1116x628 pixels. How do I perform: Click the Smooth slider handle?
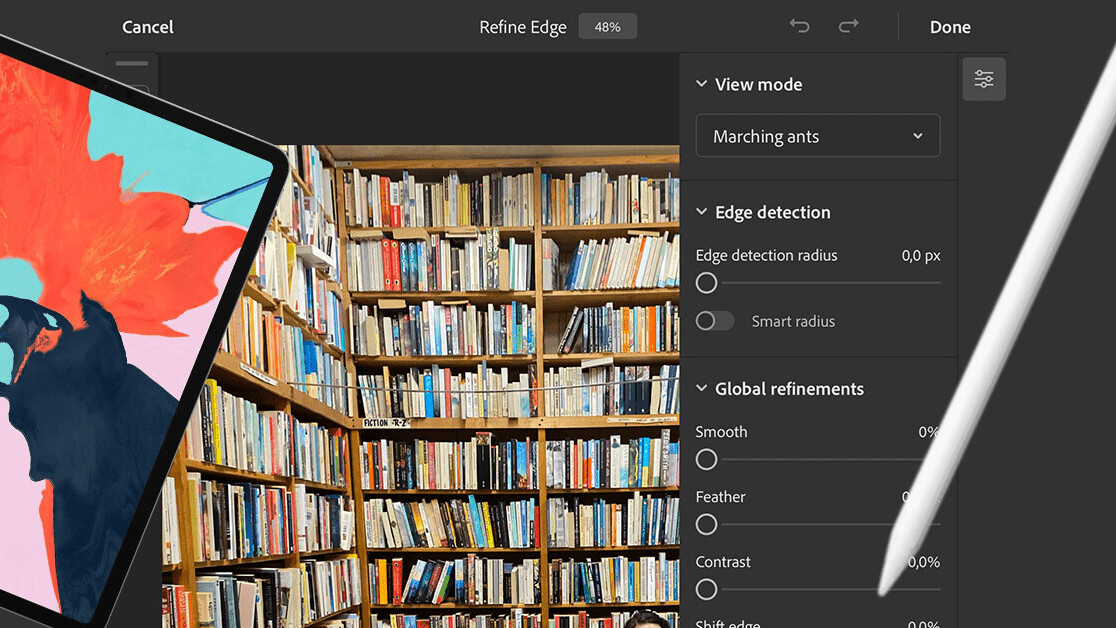707,459
